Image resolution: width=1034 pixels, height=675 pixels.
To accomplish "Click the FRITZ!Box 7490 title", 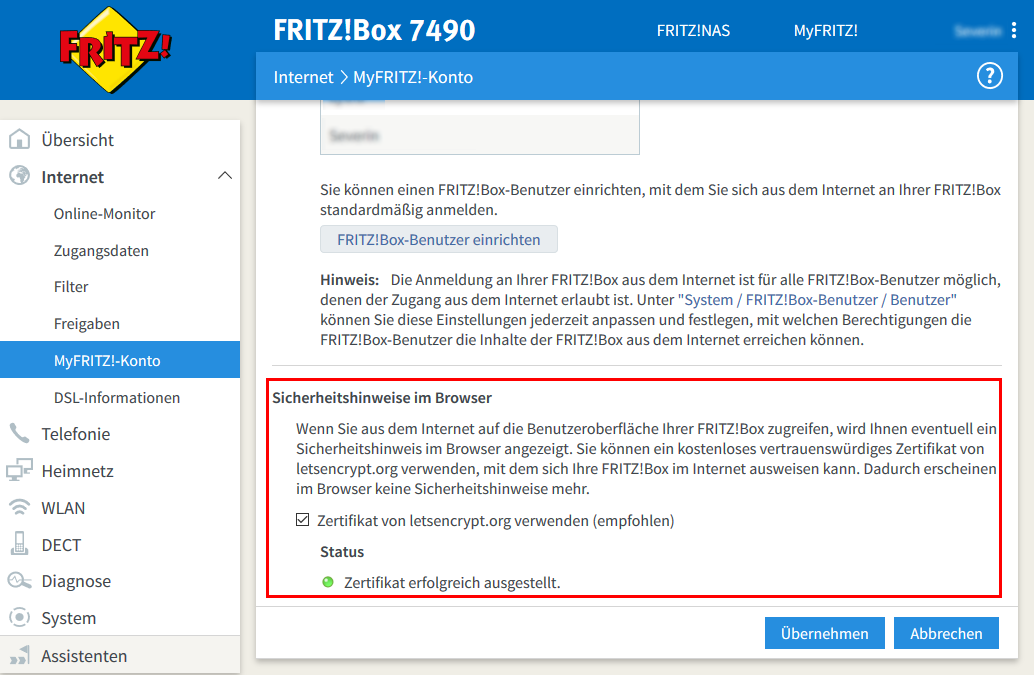I will point(374,30).
